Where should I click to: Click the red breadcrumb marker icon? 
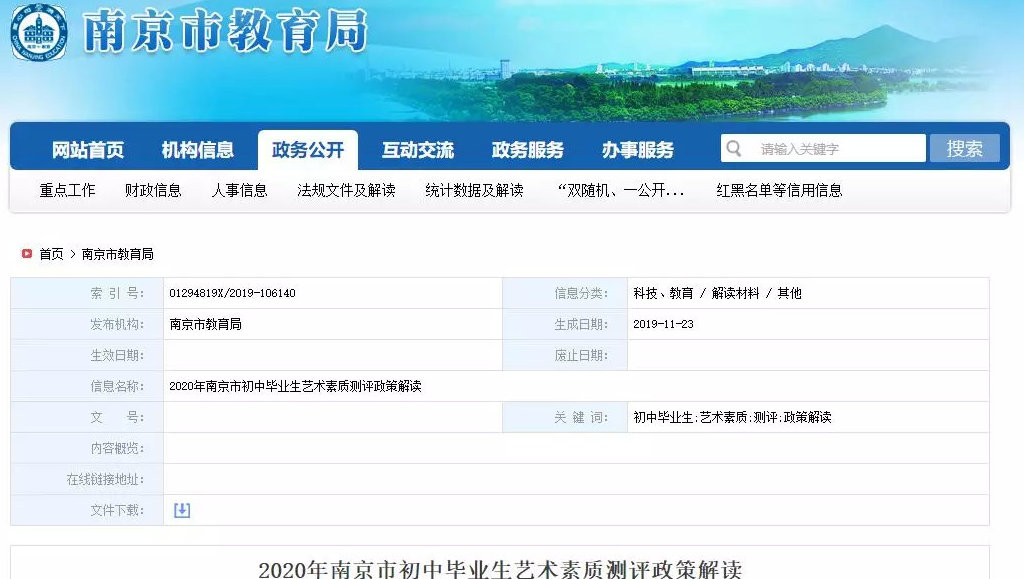[27, 253]
